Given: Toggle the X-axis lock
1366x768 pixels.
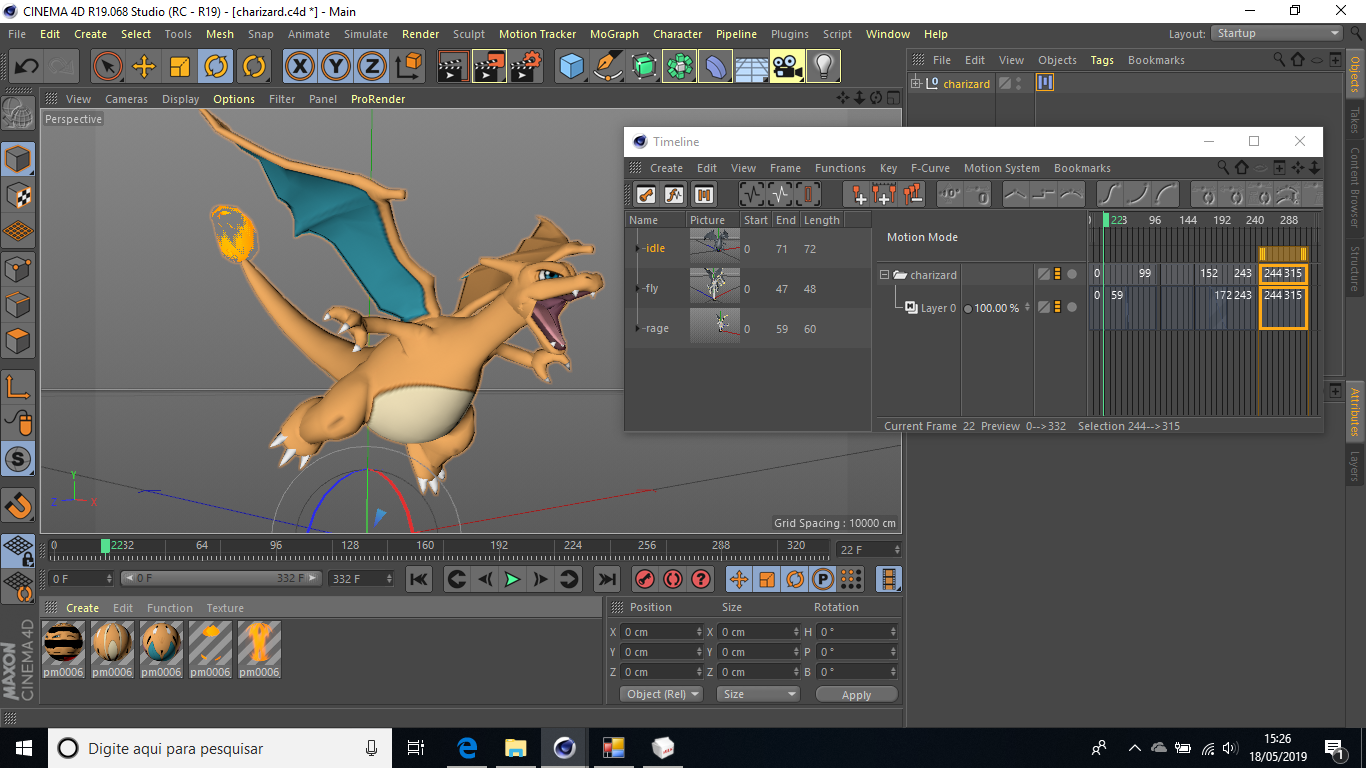Looking at the screenshot, I should tap(299, 67).
